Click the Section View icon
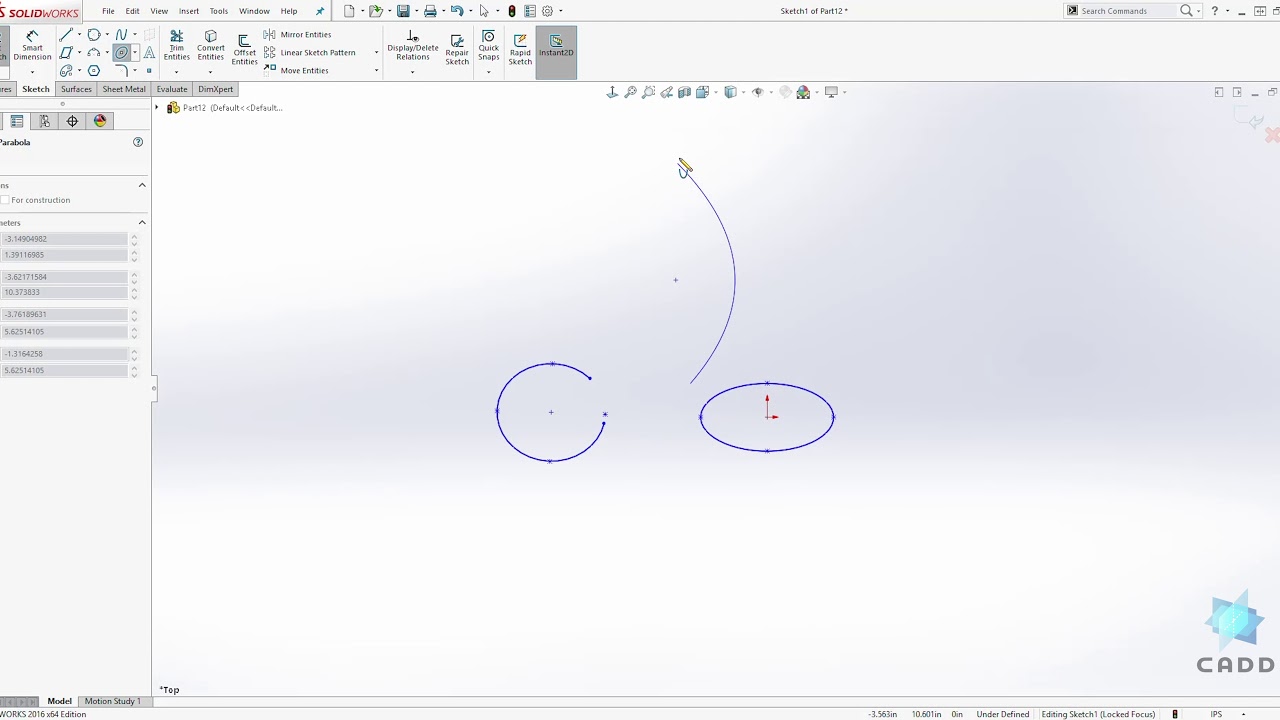This screenshot has width=1280, height=720. pos(684,92)
